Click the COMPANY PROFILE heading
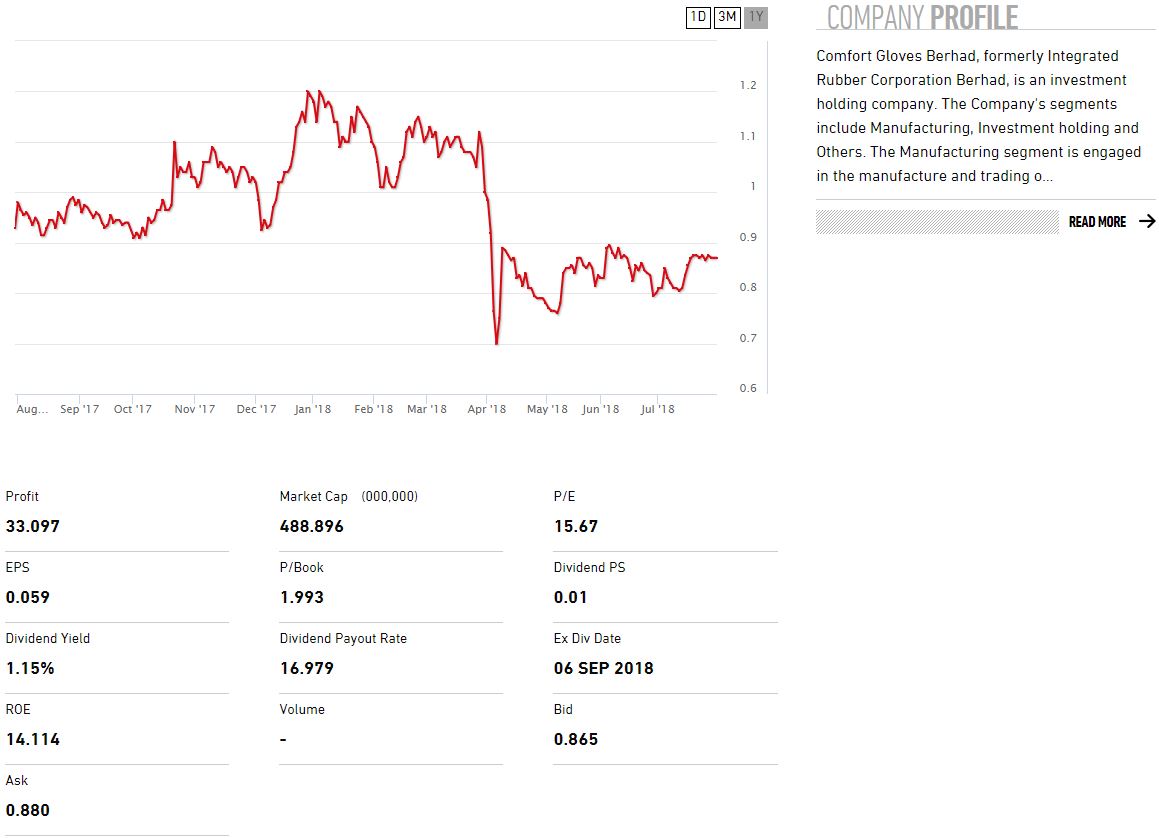The height and width of the screenshot is (838, 1159). [x=922, y=17]
